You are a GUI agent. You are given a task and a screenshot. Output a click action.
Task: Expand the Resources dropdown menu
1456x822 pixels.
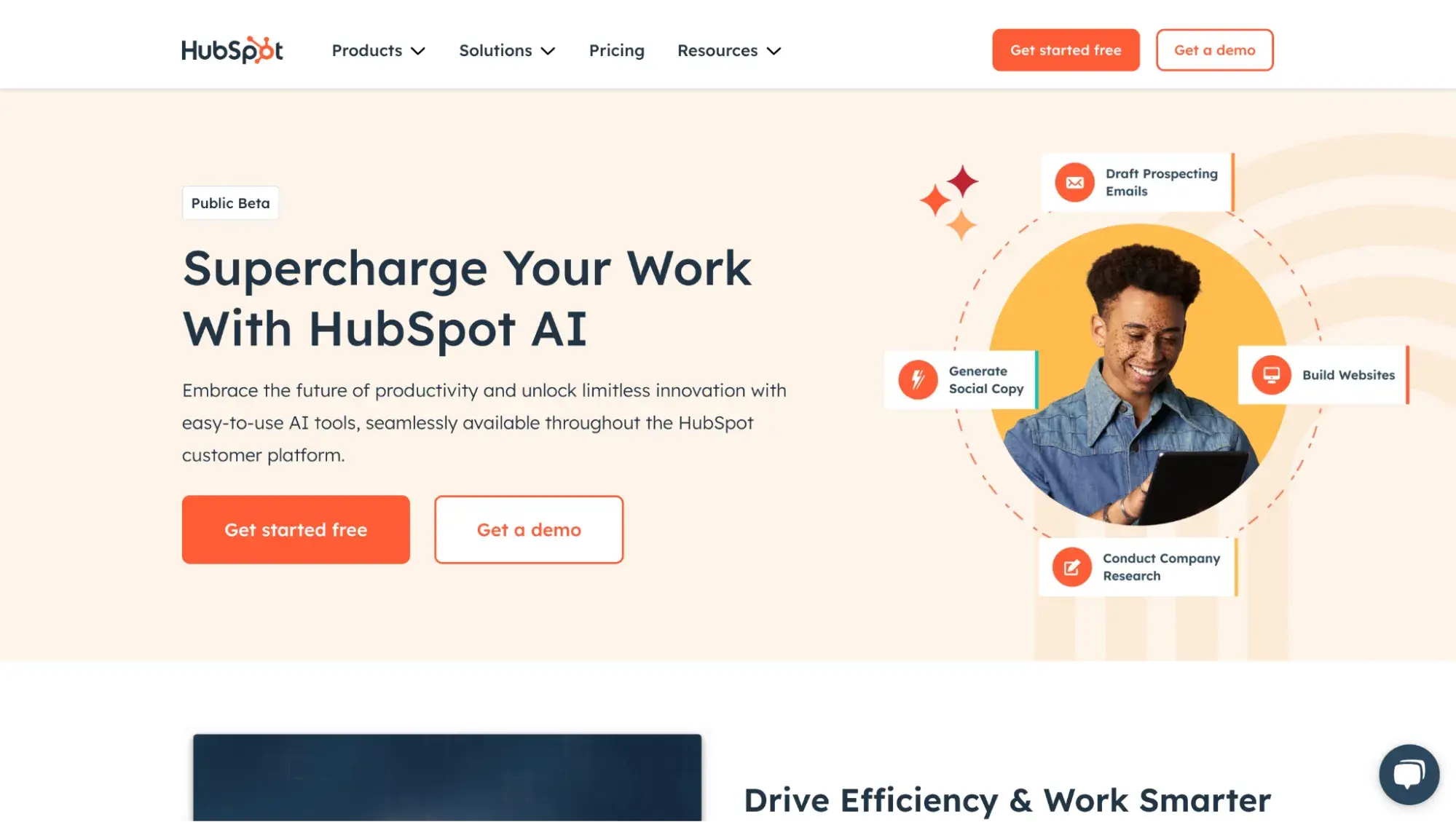[729, 49]
